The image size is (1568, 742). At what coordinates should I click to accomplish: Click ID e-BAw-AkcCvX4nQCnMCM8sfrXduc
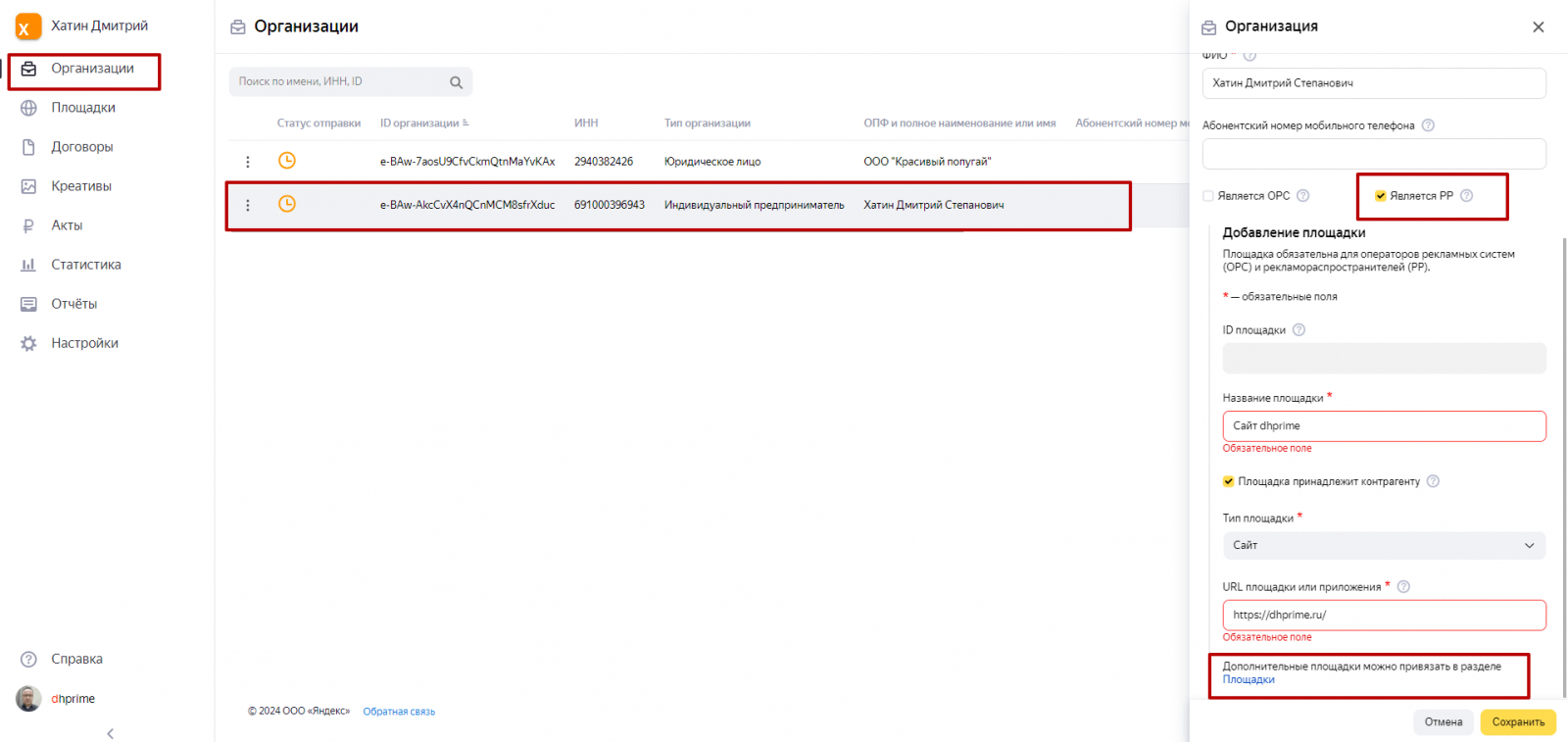point(467,205)
